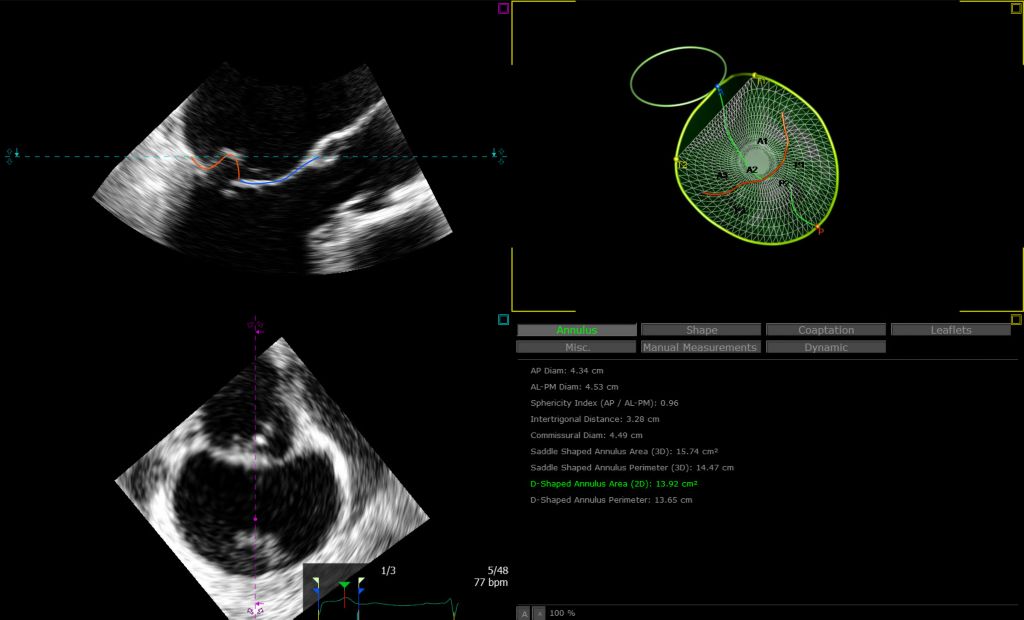Select 'Commissural Diam: 4.49 cm' row
The height and width of the screenshot is (620, 1024).
point(586,435)
